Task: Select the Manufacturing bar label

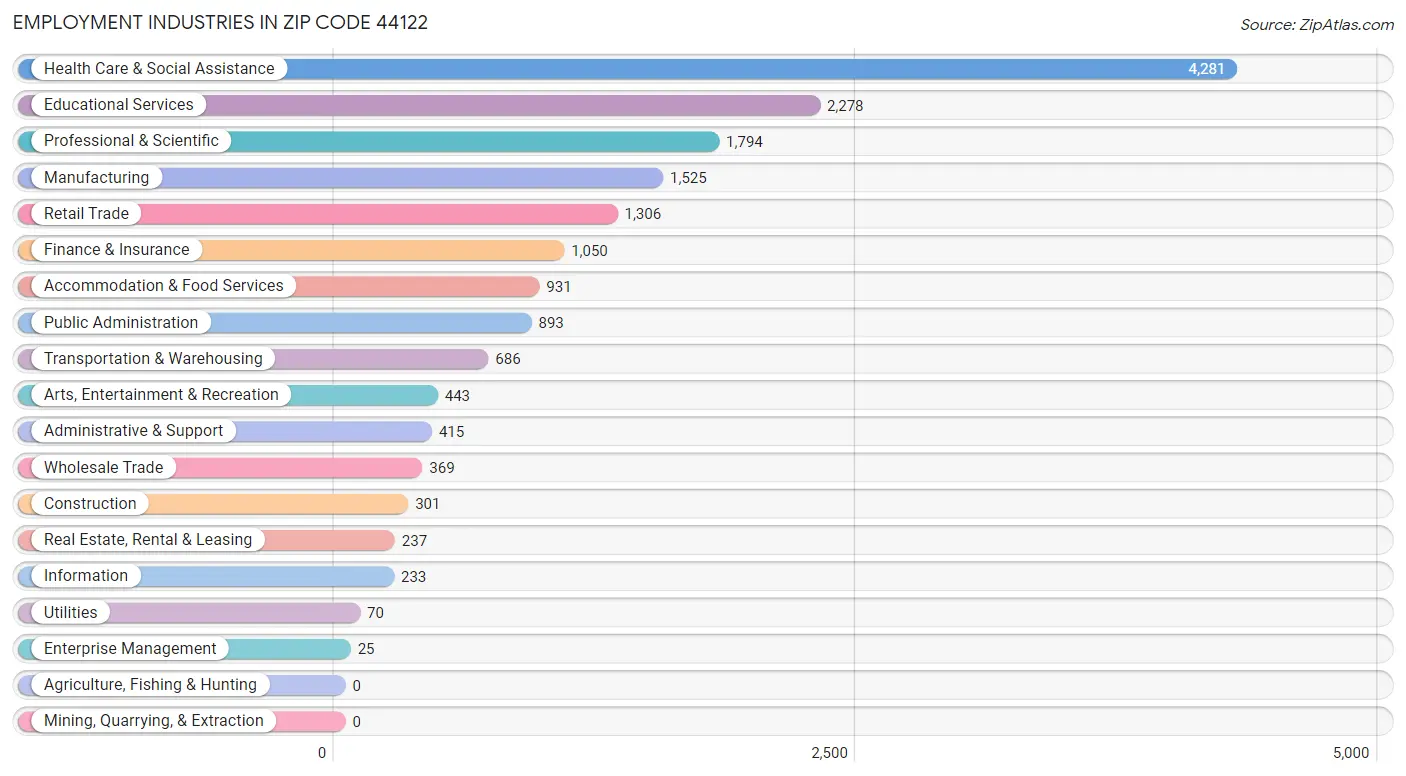Action: click(x=96, y=177)
